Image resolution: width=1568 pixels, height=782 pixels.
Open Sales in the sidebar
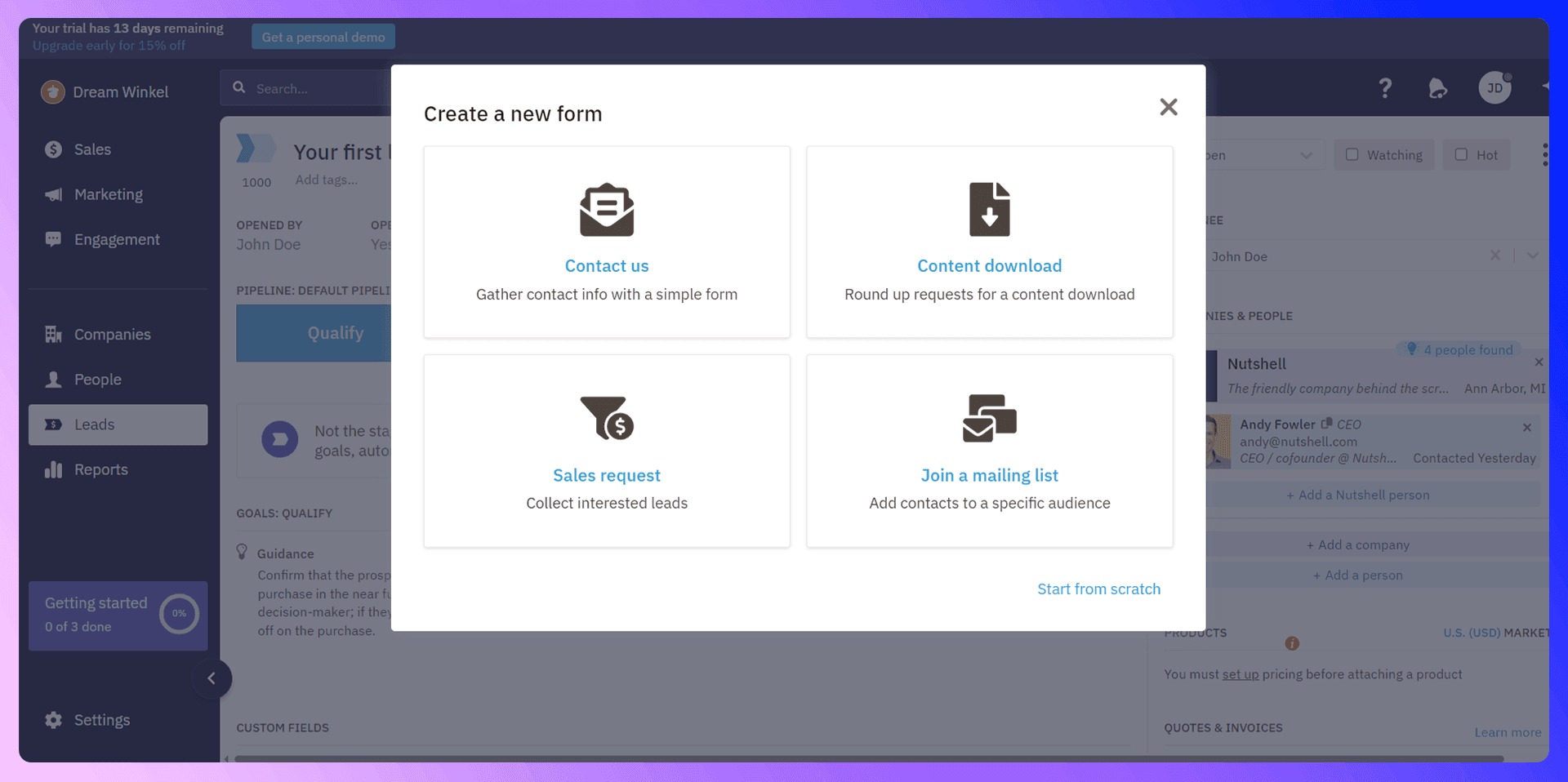pyautogui.click(x=118, y=149)
